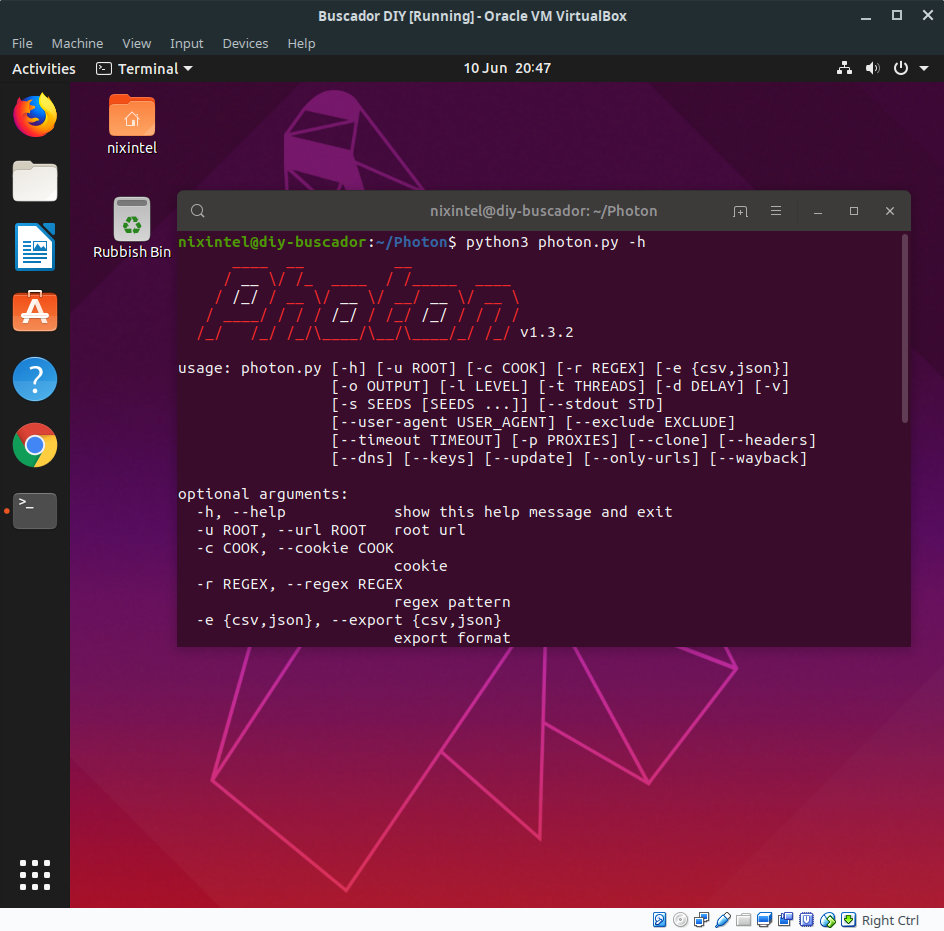Click the Activities button

[44, 69]
